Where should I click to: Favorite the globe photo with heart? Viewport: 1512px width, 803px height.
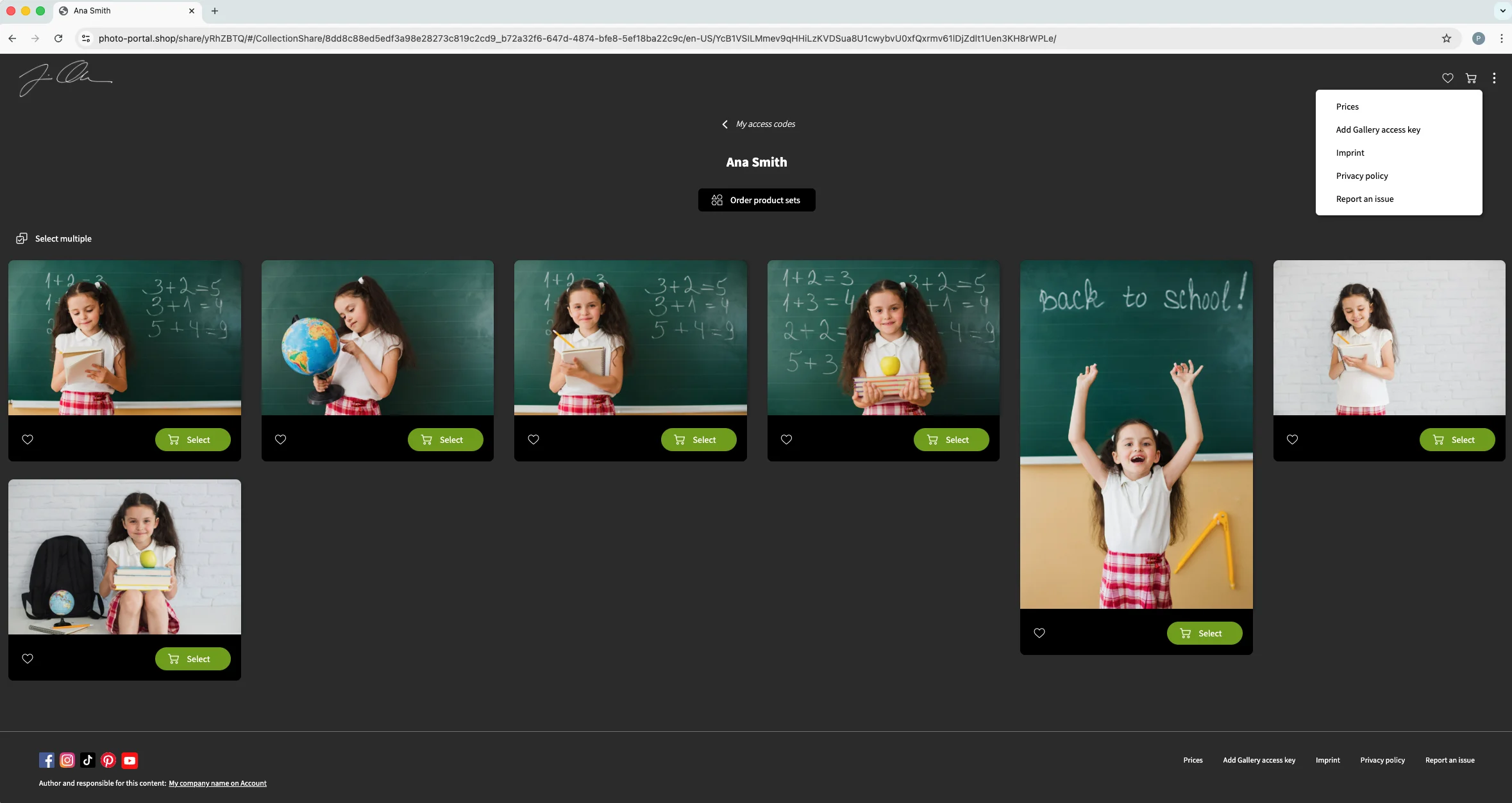(280, 440)
